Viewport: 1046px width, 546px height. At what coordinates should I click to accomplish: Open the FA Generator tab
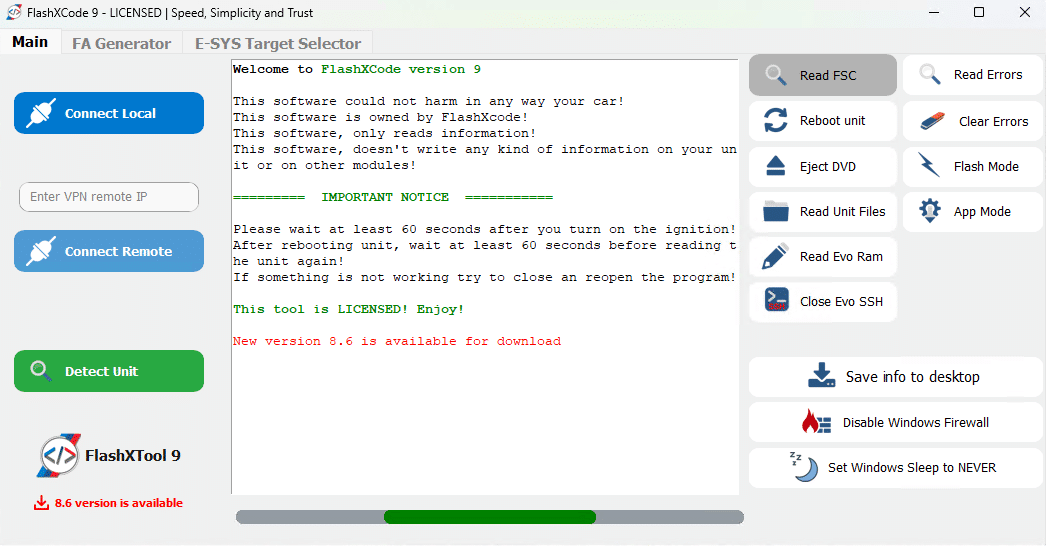pos(121,43)
